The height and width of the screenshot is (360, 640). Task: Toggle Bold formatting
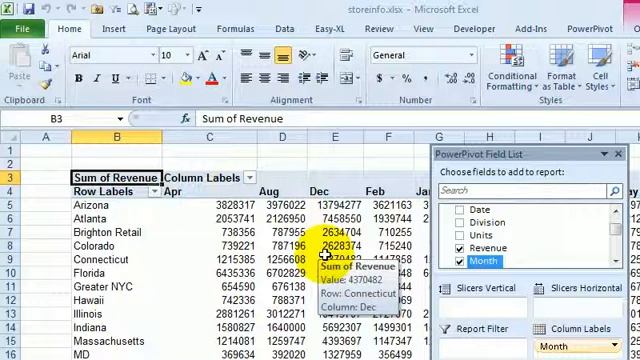[x=79, y=78]
